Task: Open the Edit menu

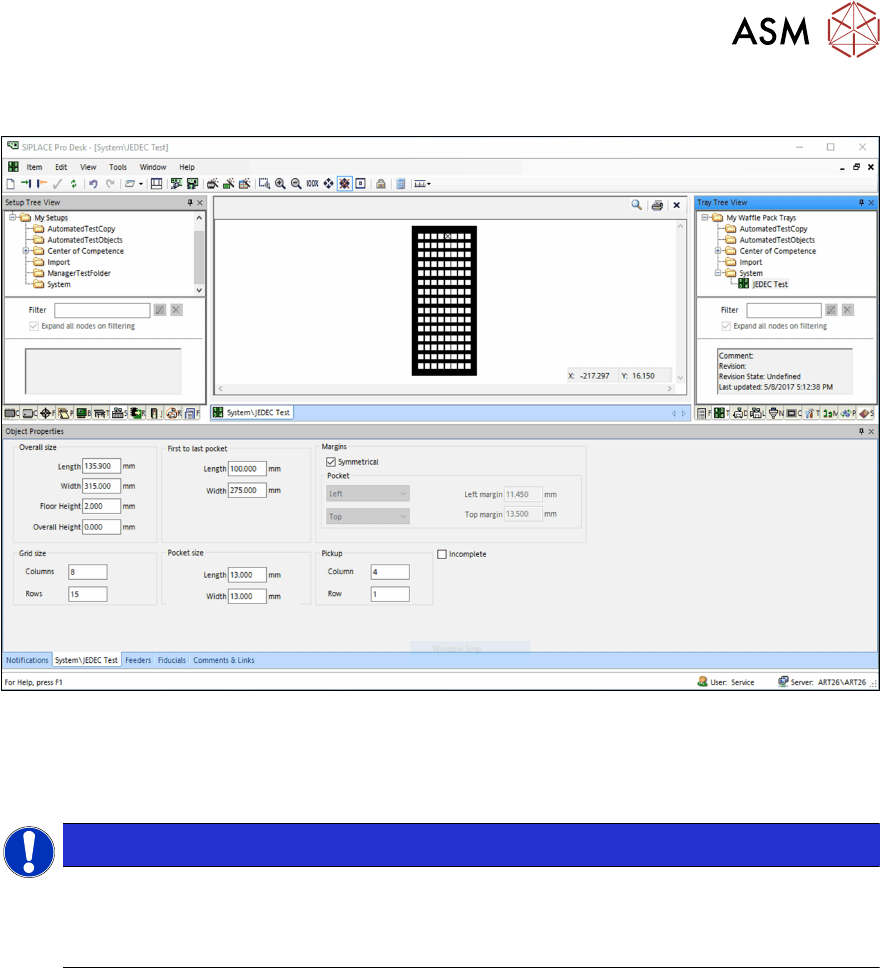Action: pyautogui.click(x=61, y=167)
